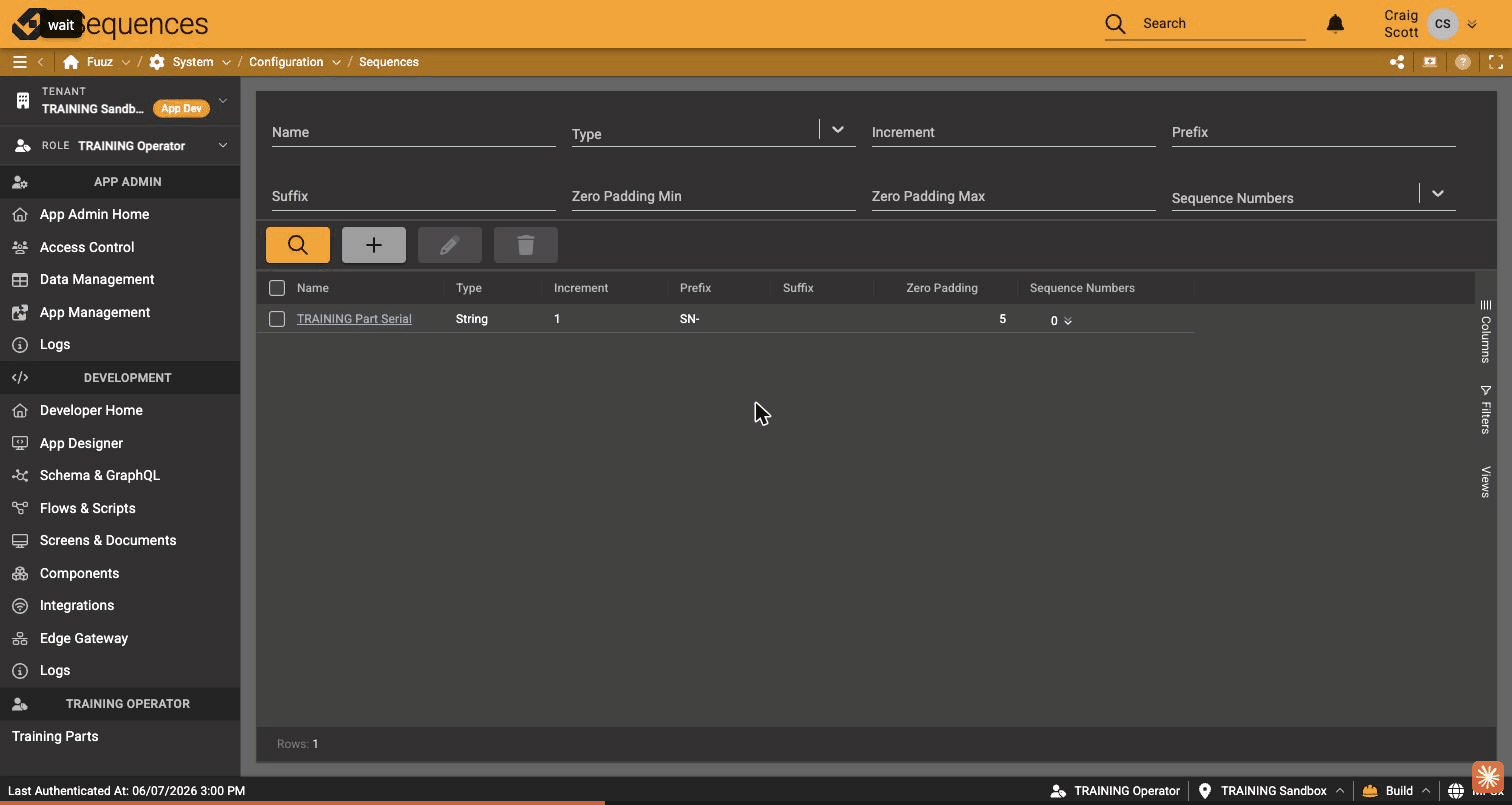Expand the Sequence Numbers filter dropdown
This screenshot has height=805, width=1512.
[x=1438, y=194]
